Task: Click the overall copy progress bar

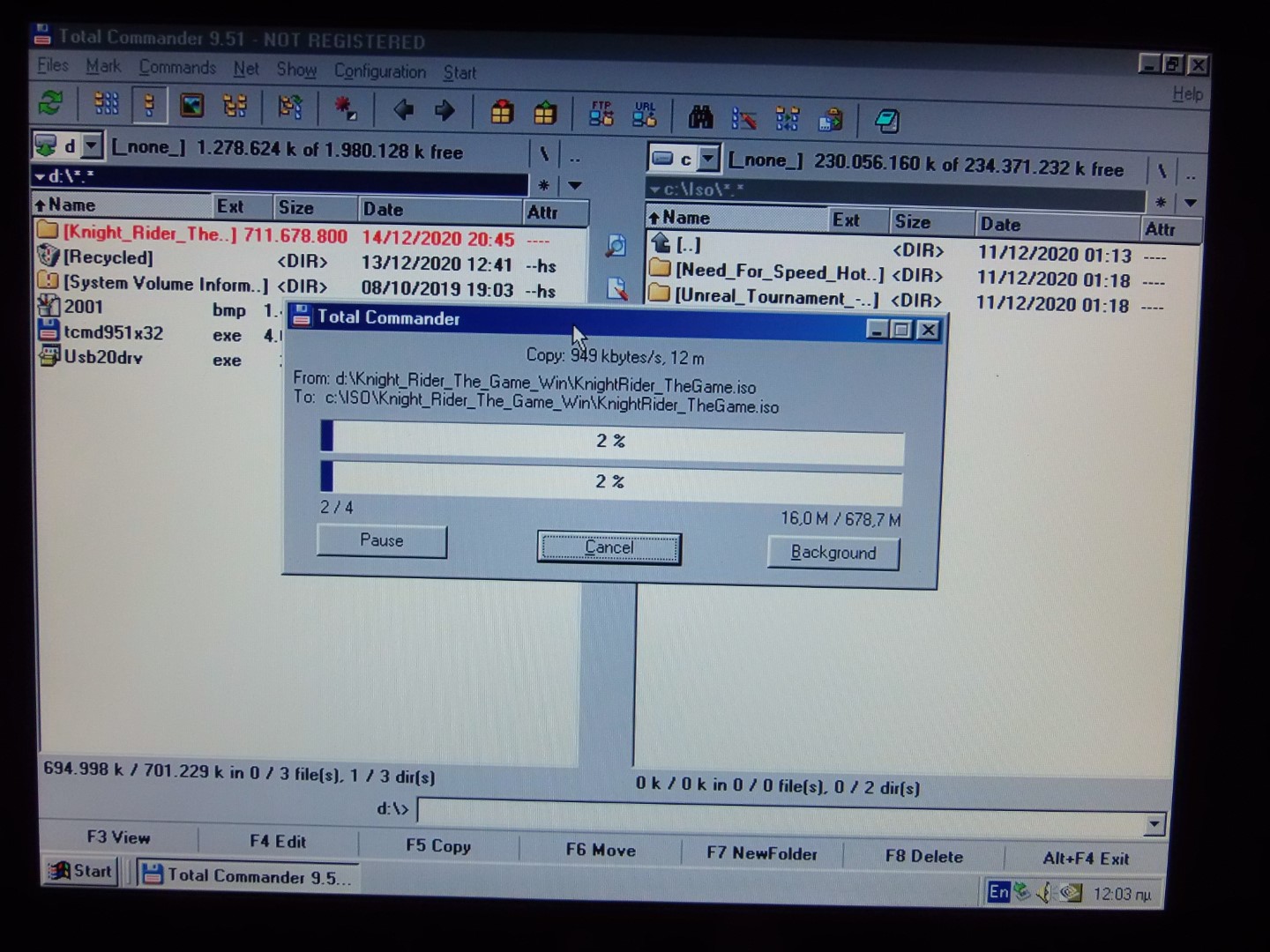Action: pyautogui.click(x=611, y=481)
